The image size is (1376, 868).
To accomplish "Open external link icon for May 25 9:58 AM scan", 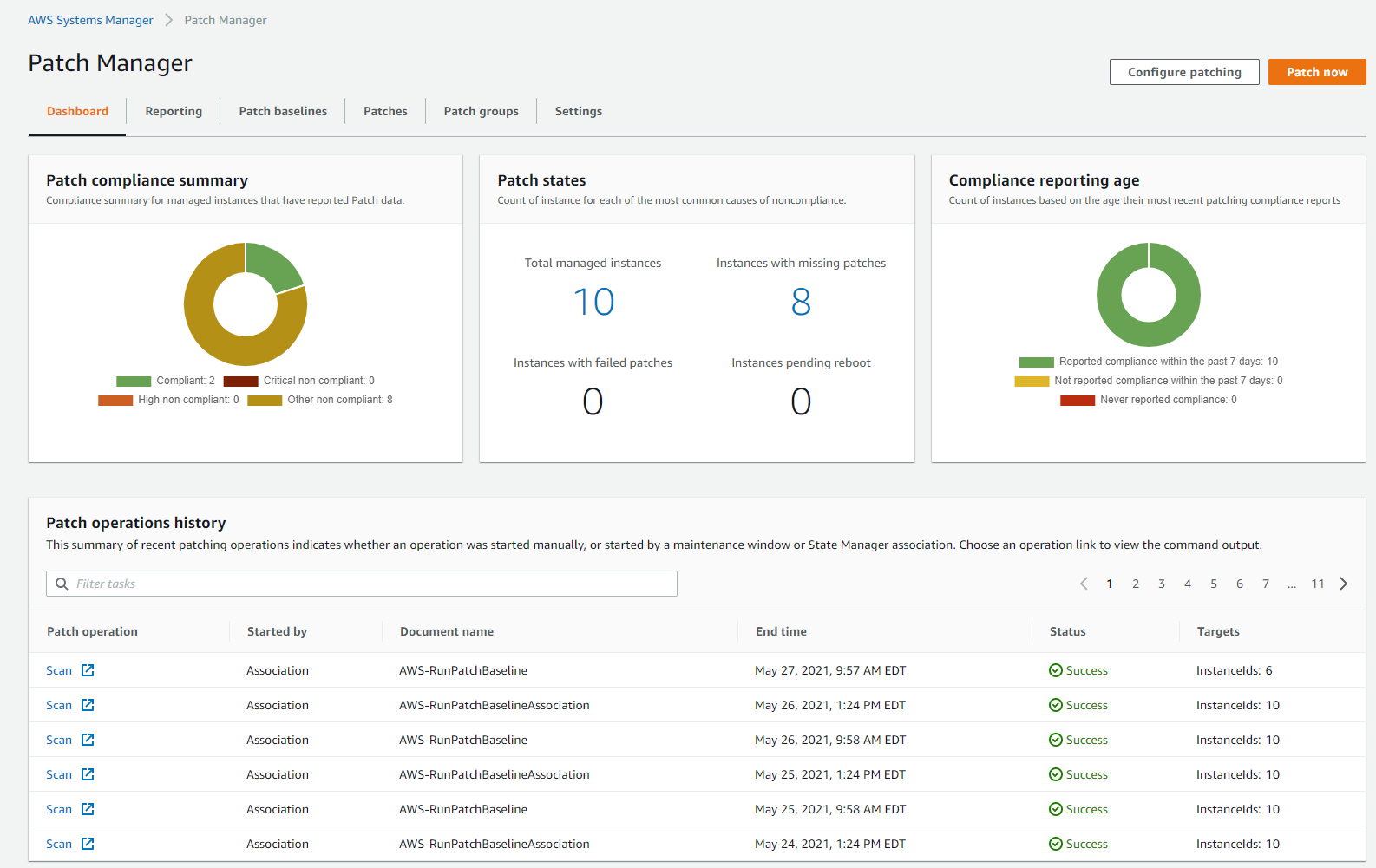I will pyautogui.click(x=88, y=809).
